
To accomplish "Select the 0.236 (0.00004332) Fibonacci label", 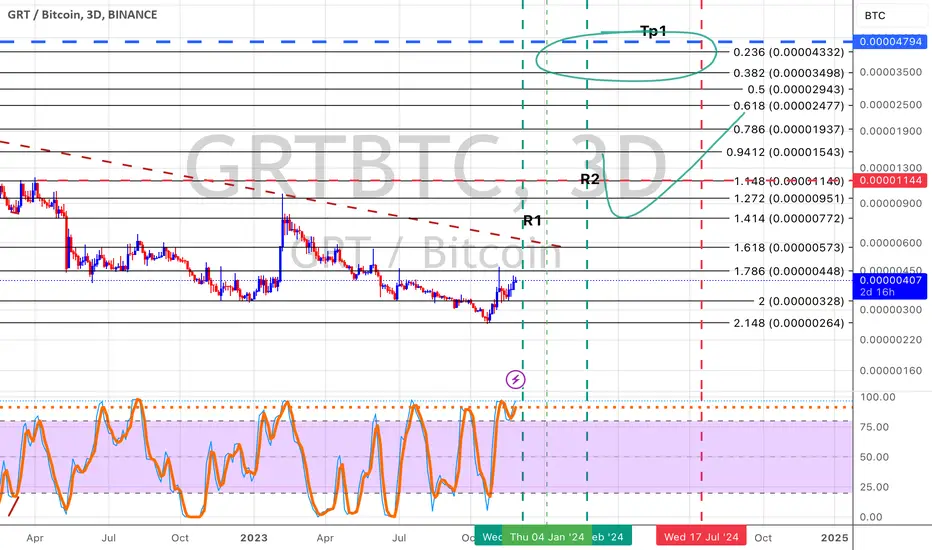I will click(x=789, y=52).
